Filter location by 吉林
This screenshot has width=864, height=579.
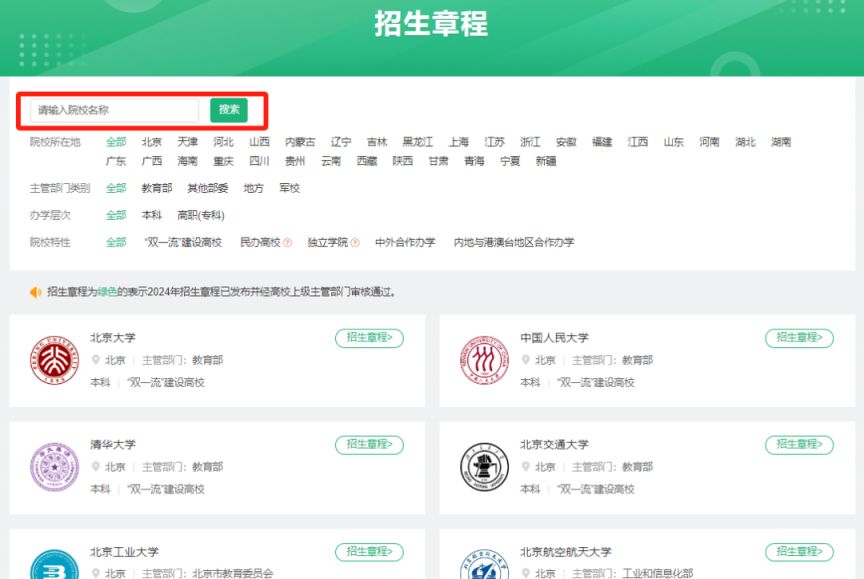377,142
